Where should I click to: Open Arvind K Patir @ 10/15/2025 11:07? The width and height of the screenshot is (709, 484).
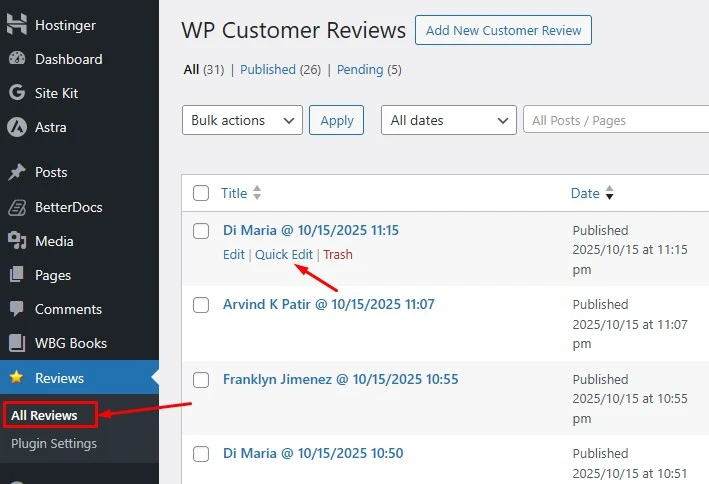(329, 304)
